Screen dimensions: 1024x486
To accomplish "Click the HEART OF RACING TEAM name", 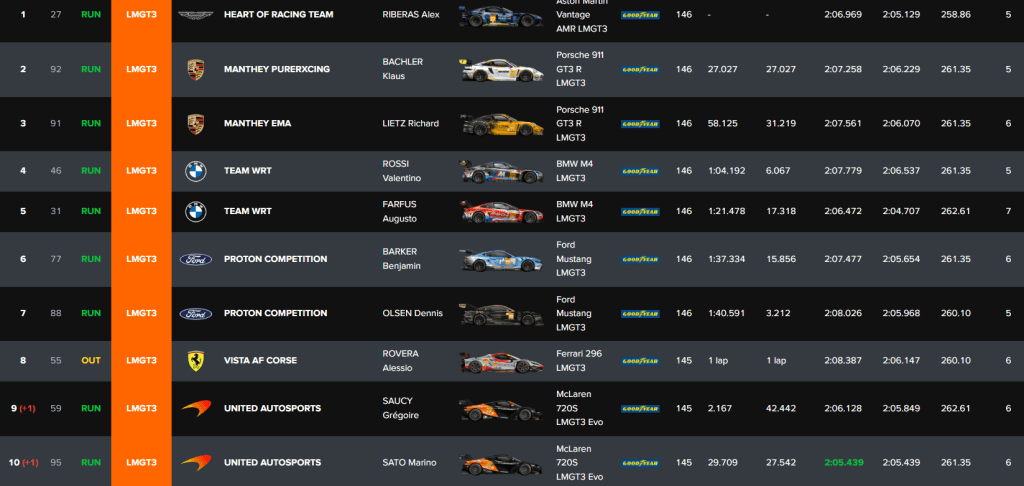I will click(278, 14).
